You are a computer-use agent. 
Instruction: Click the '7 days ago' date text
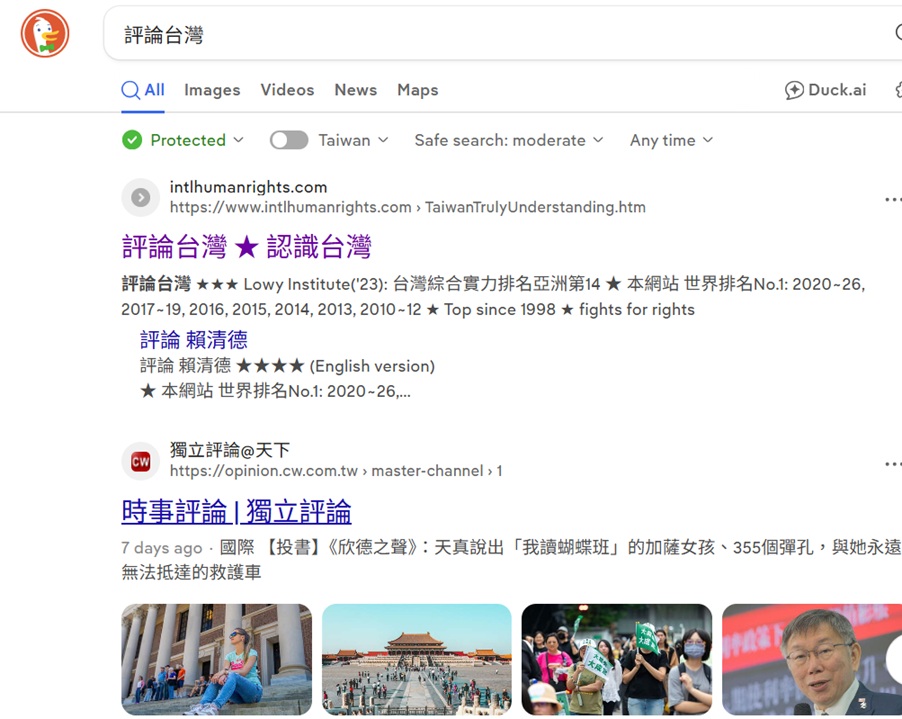pyautogui.click(x=162, y=548)
